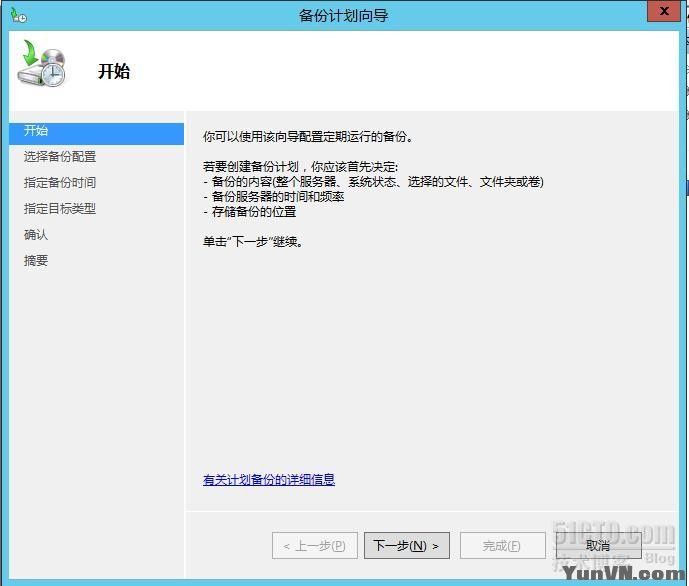The width and height of the screenshot is (689, 586).
Task: Click the text 单击"下一步"继续
Action: pyautogui.click(x=253, y=242)
